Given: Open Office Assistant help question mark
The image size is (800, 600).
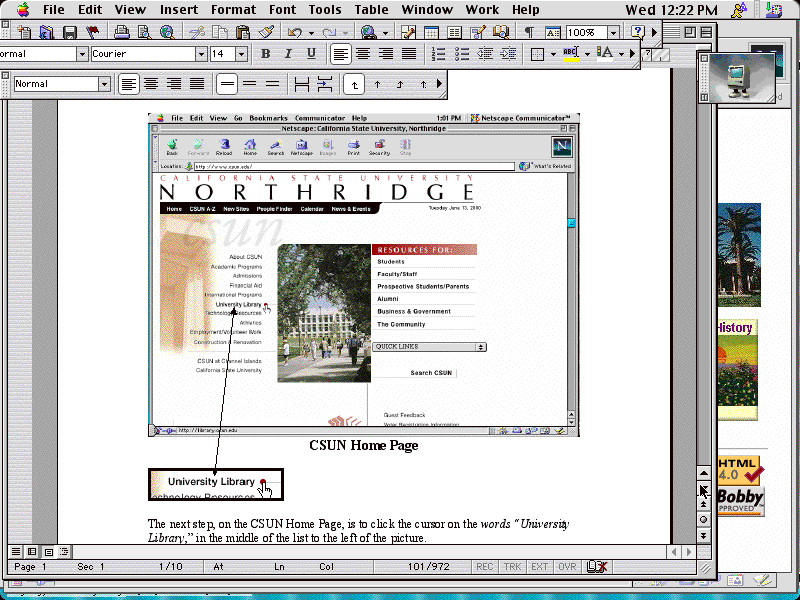Looking at the screenshot, I should pyautogui.click(x=637, y=33).
